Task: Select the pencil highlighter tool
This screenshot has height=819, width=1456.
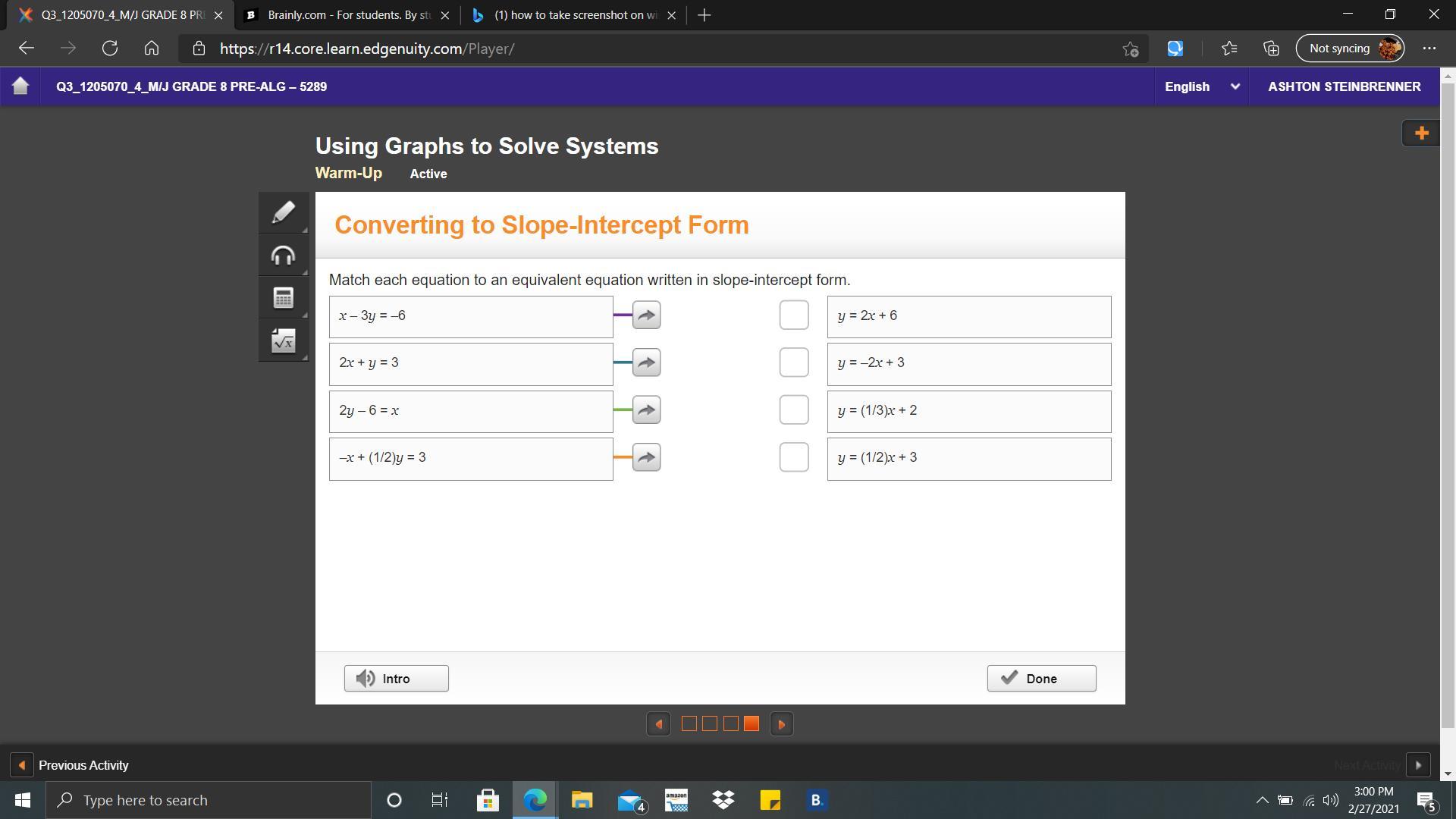Action: pyautogui.click(x=283, y=212)
